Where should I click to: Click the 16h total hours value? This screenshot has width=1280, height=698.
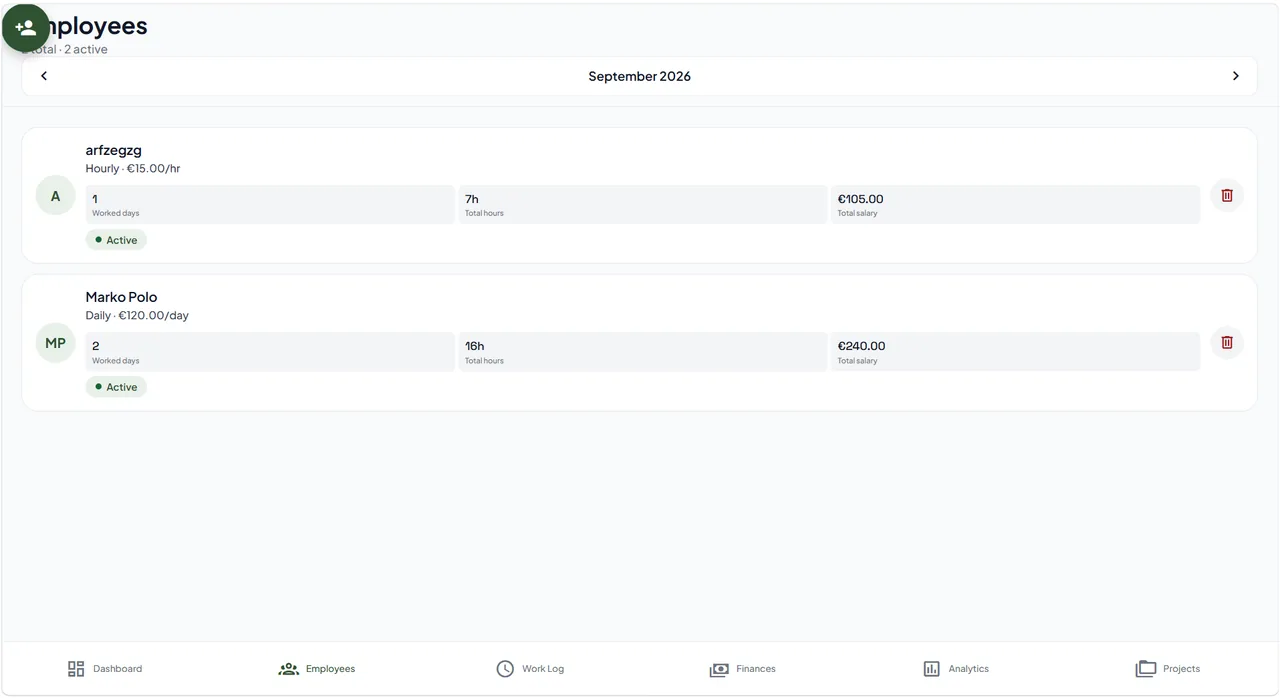475,346
